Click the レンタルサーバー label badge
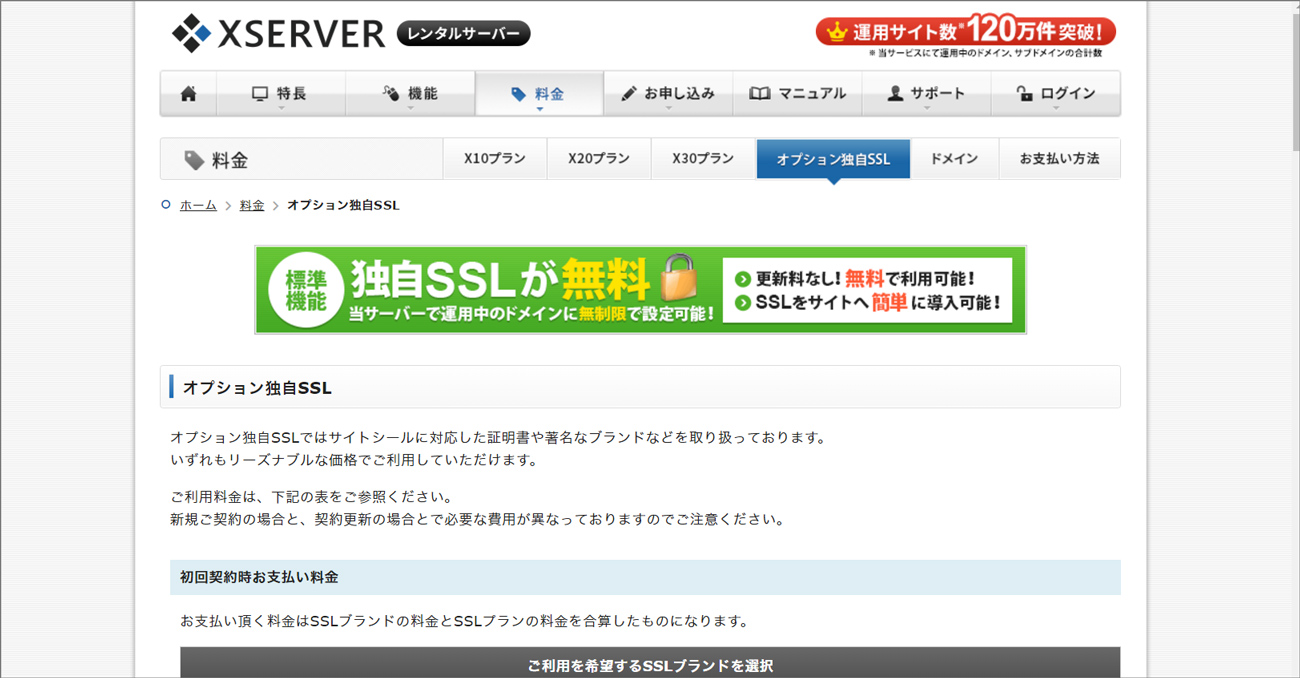Viewport: 1300px width, 678px height. (x=463, y=34)
